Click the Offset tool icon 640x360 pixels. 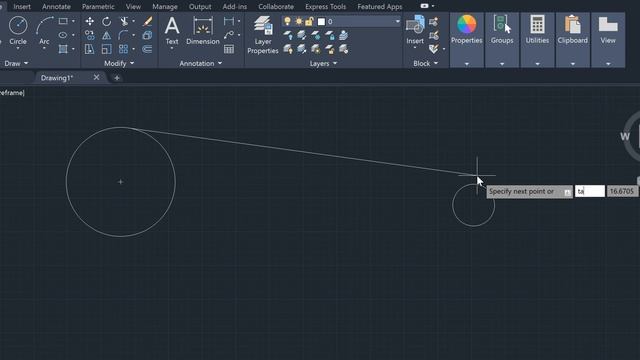point(147,49)
